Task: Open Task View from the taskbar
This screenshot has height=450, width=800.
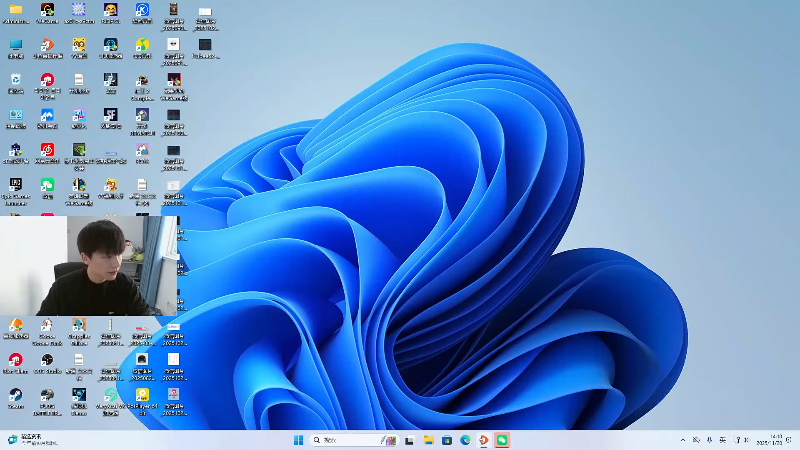Action: click(409, 440)
